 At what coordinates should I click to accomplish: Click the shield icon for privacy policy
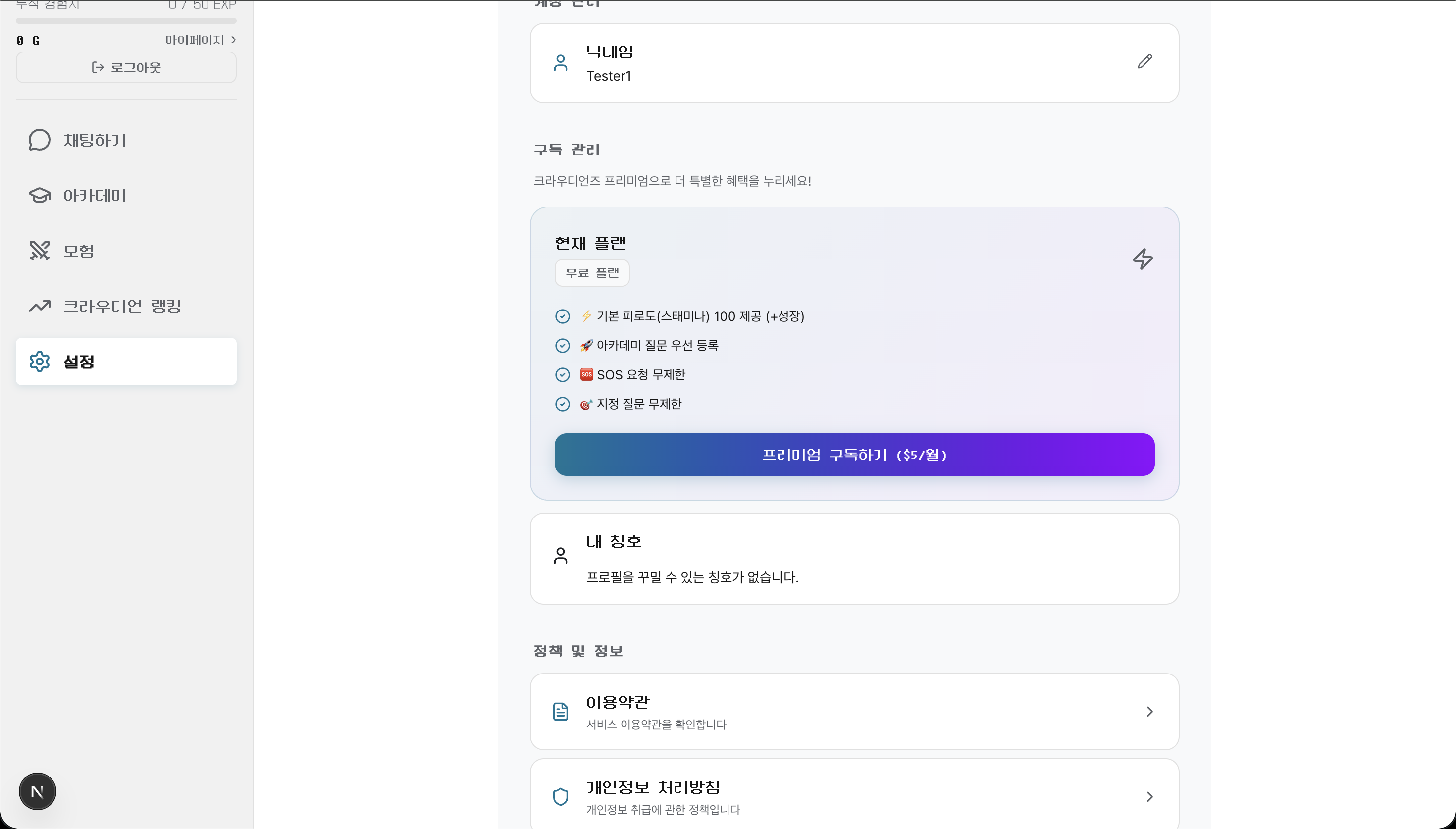tap(560, 796)
